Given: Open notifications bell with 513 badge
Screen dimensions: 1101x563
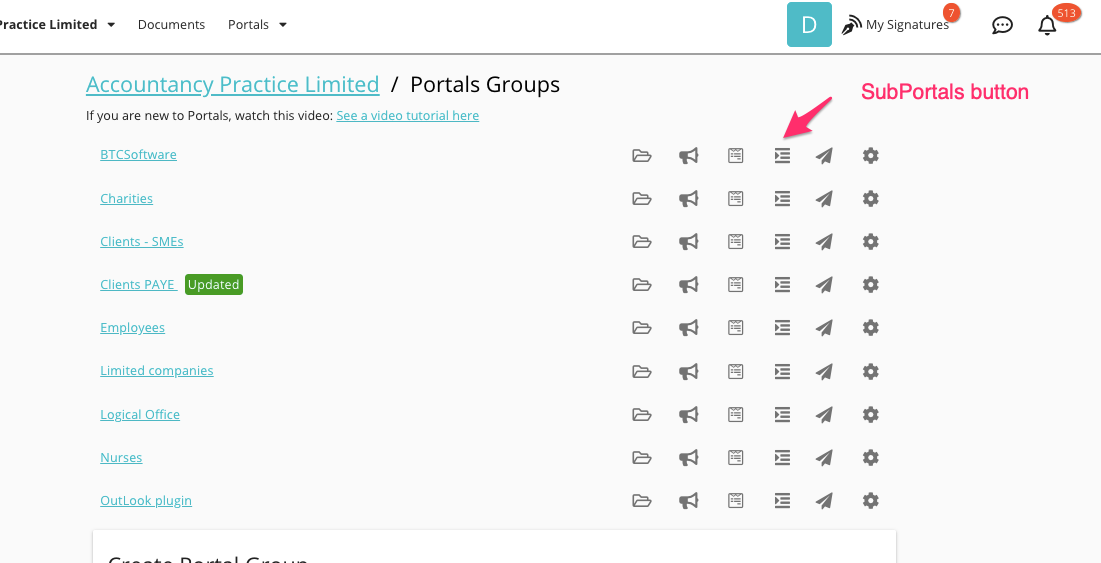Looking at the screenshot, I should pyautogui.click(x=1047, y=25).
